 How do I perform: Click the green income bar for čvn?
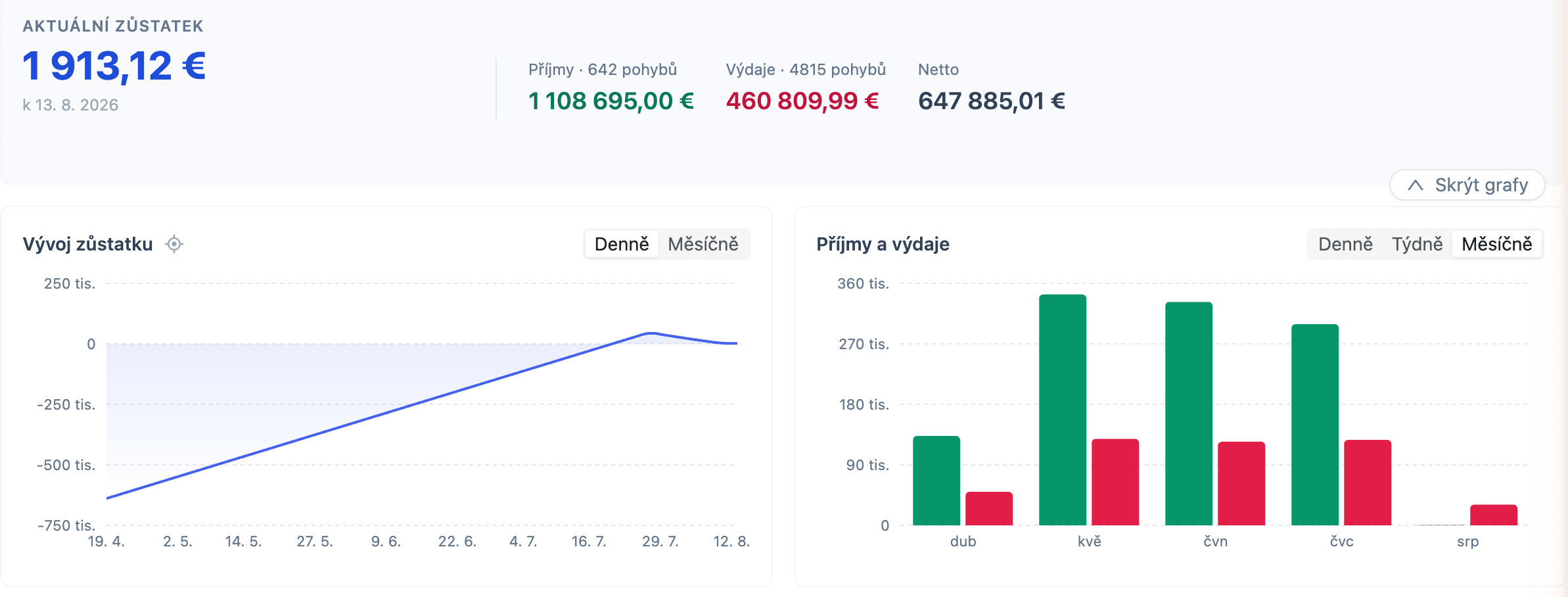pyautogui.click(x=1189, y=414)
